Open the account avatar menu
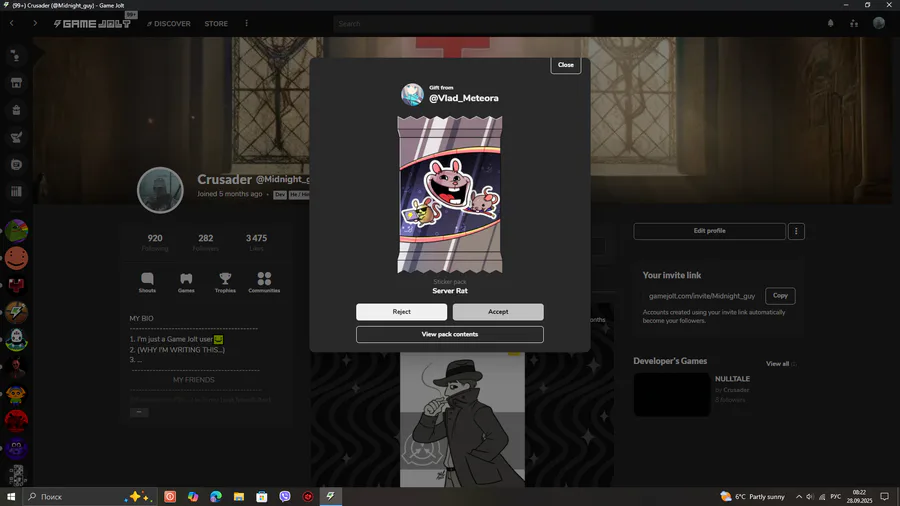Image resolution: width=900 pixels, height=506 pixels. point(879,23)
